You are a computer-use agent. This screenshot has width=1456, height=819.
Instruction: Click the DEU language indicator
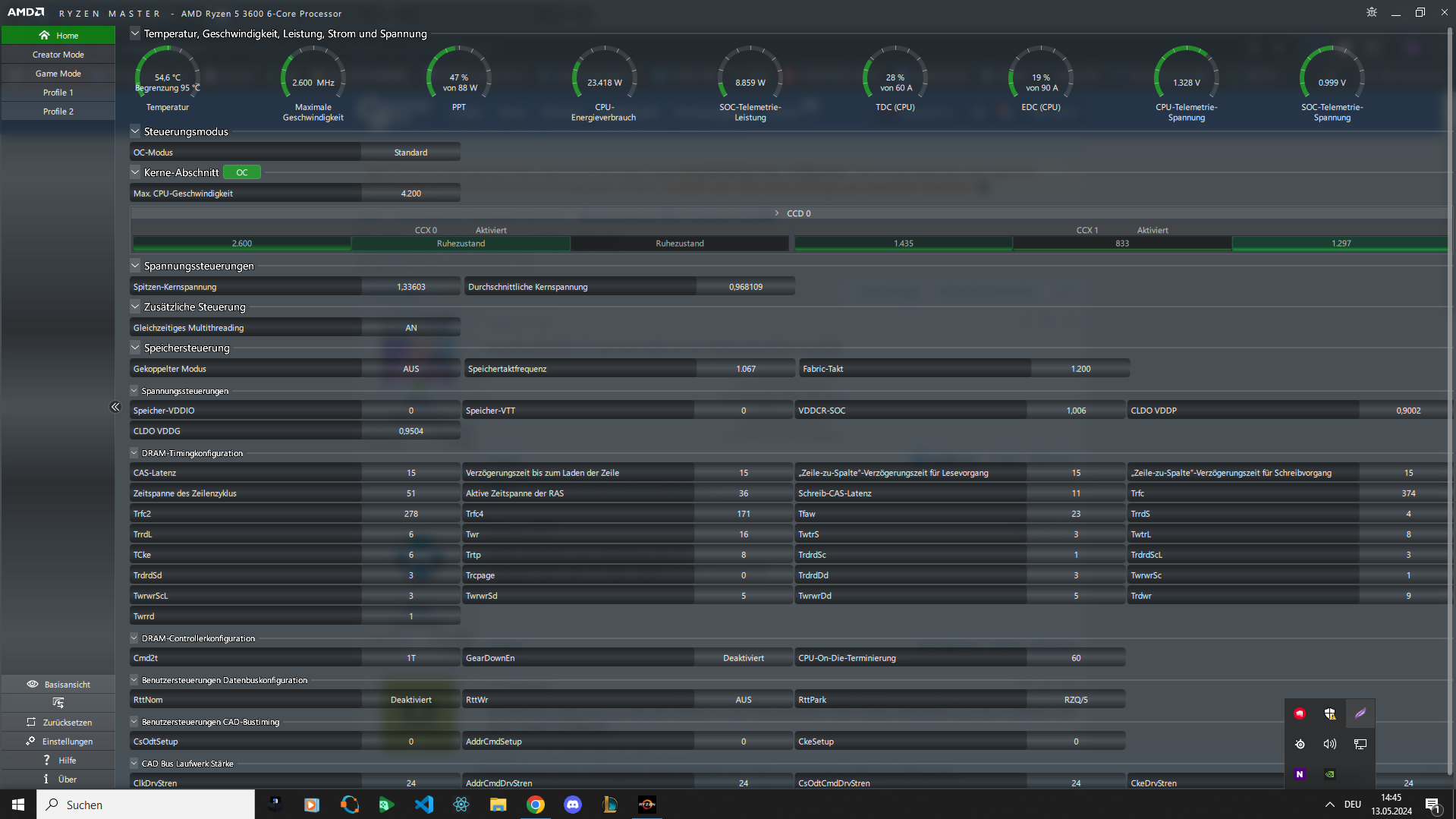pyautogui.click(x=1352, y=805)
